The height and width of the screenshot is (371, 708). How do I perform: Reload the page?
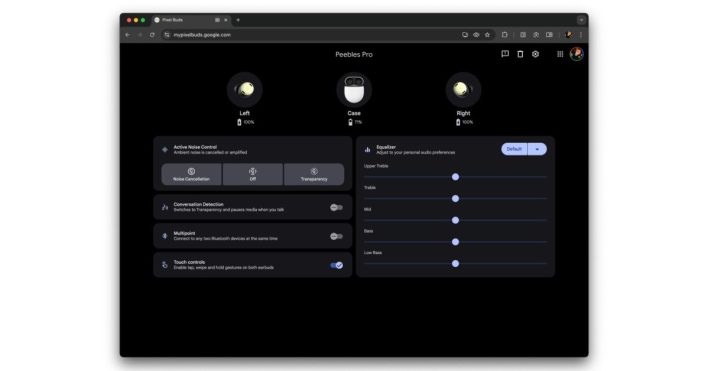[152, 35]
